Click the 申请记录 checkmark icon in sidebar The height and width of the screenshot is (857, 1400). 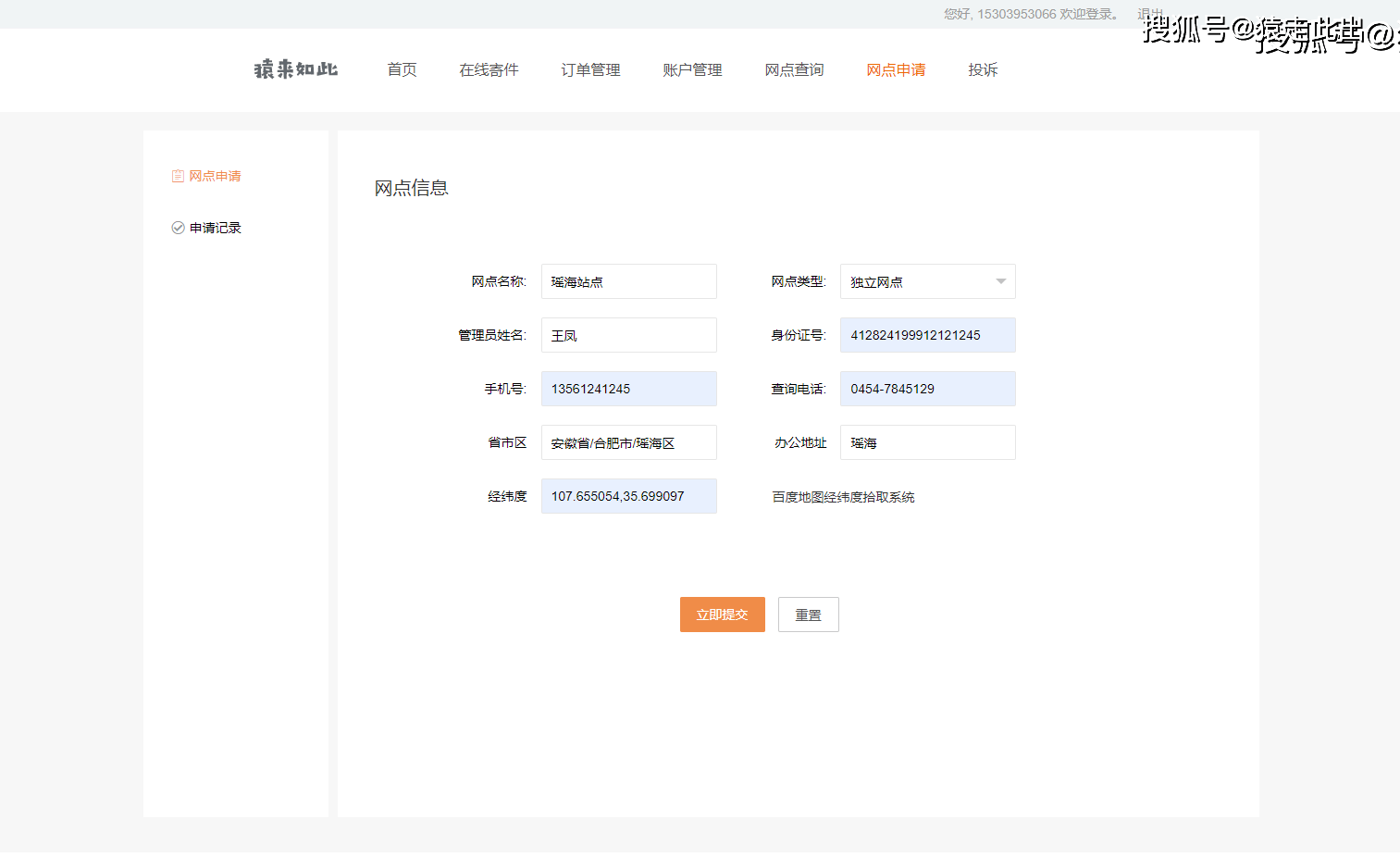click(178, 227)
